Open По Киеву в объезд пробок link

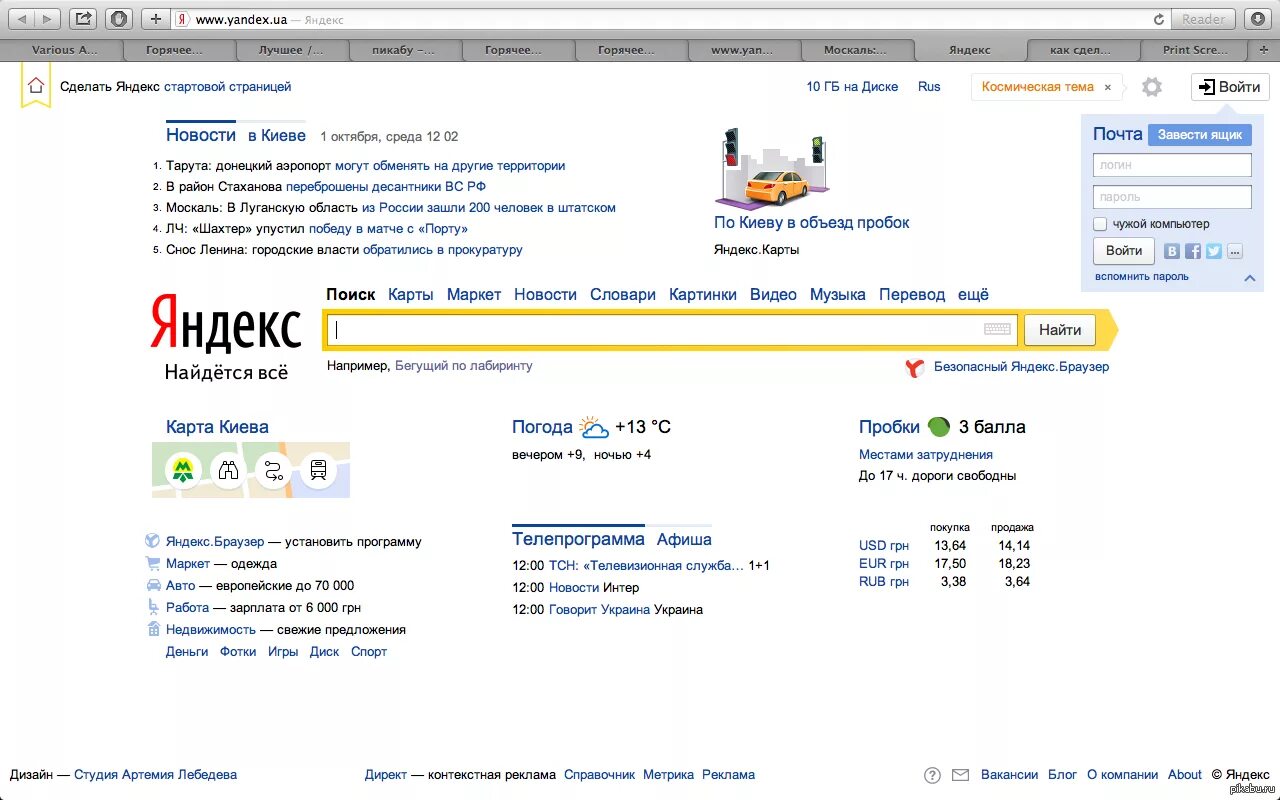pos(812,223)
